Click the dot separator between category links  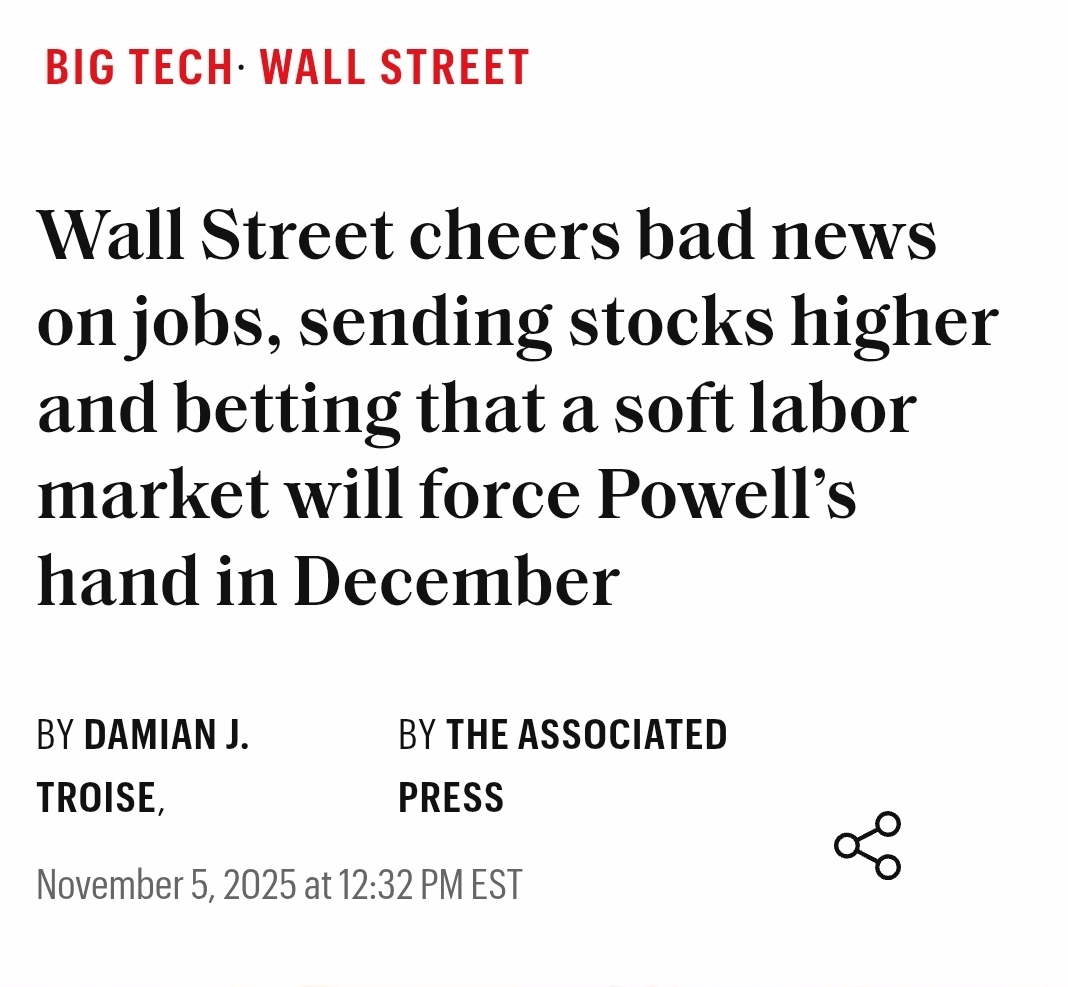(x=243, y=68)
